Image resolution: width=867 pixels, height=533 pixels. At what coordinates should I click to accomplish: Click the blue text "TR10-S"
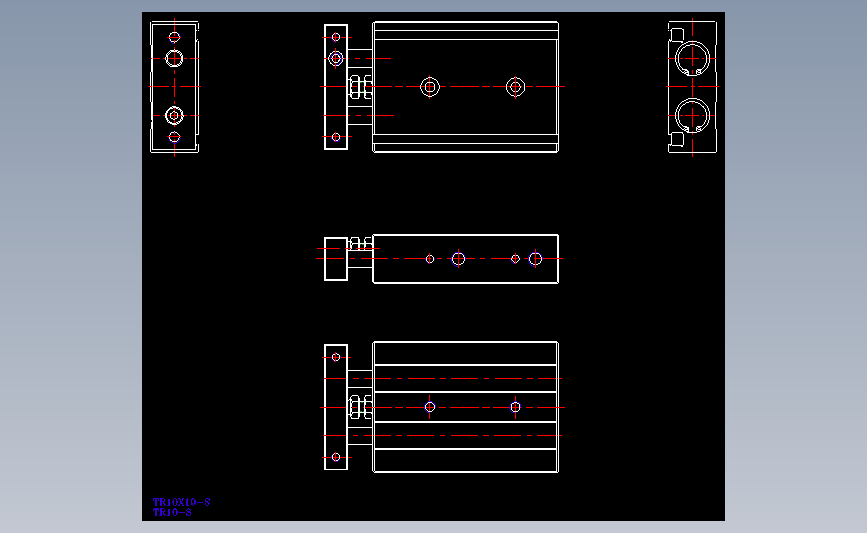point(172,513)
